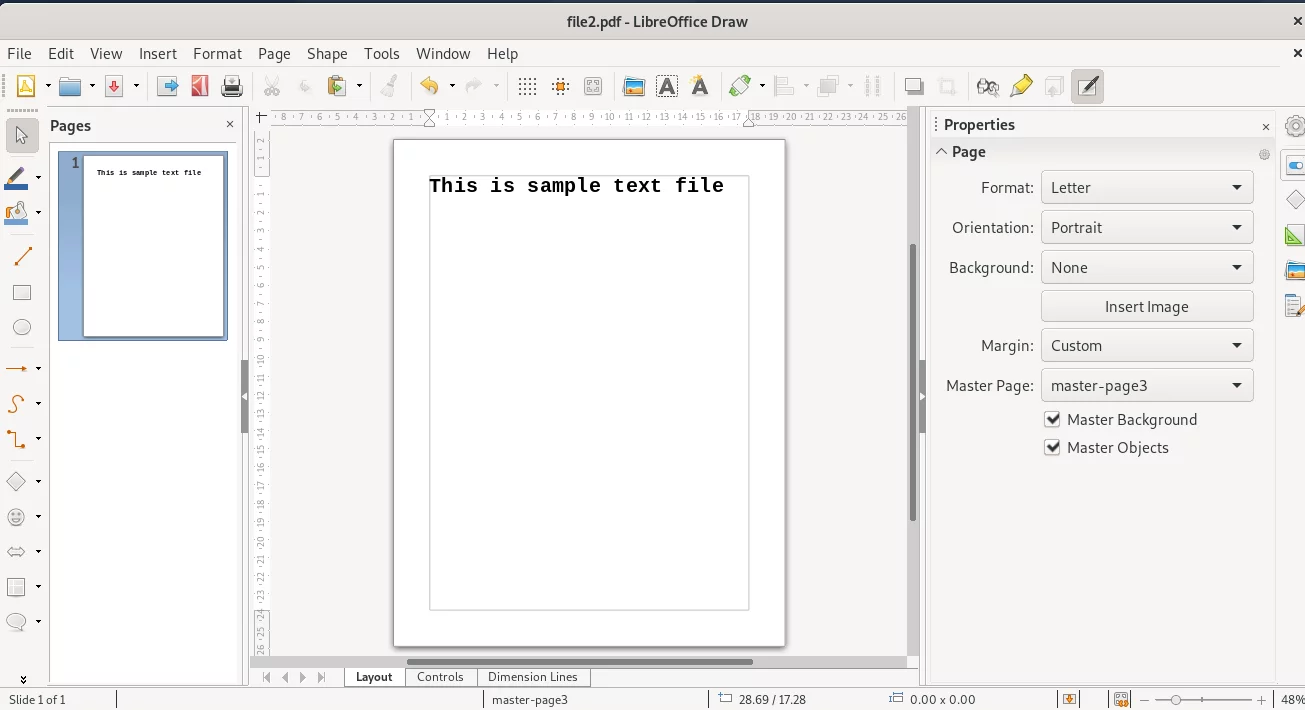Click the Toggle Point Edit Mode icon
The image size is (1305, 710).
[988, 86]
